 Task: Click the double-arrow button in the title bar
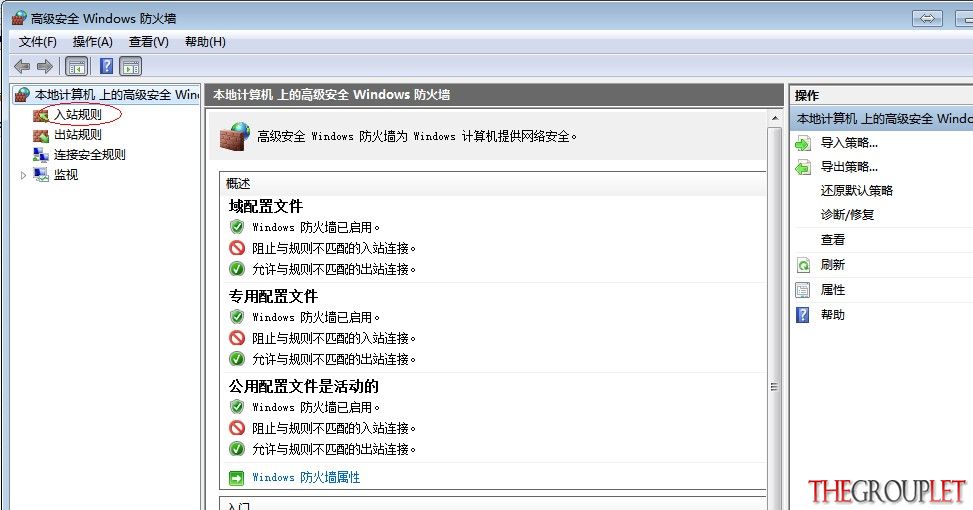(x=927, y=19)
